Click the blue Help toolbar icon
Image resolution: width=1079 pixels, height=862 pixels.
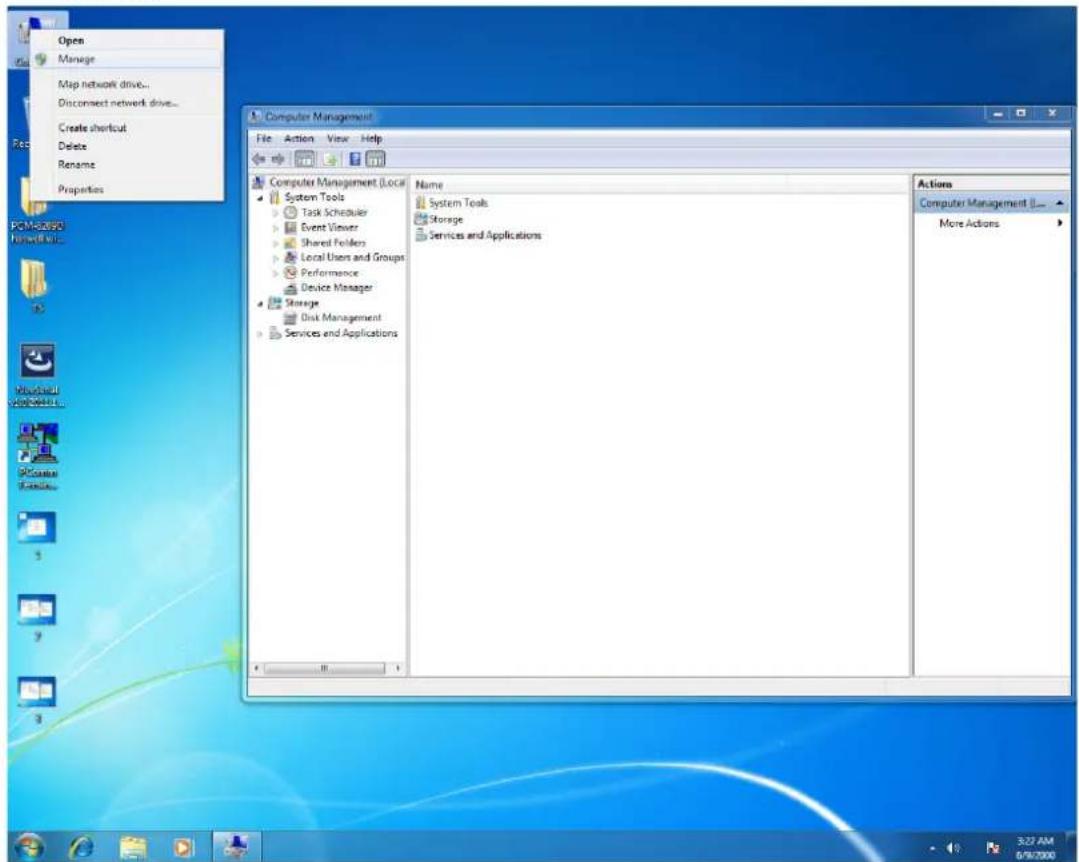pos(355,160)
